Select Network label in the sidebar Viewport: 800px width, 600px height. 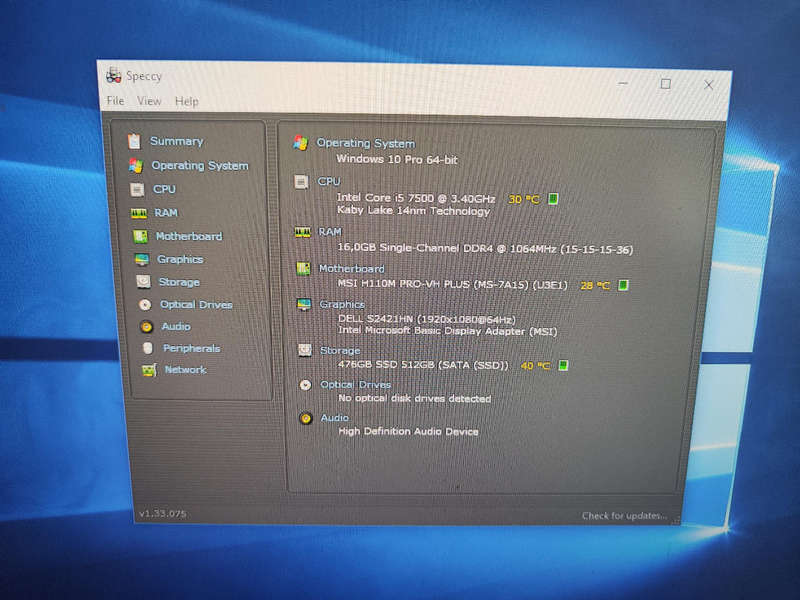[x=186, y=370]
